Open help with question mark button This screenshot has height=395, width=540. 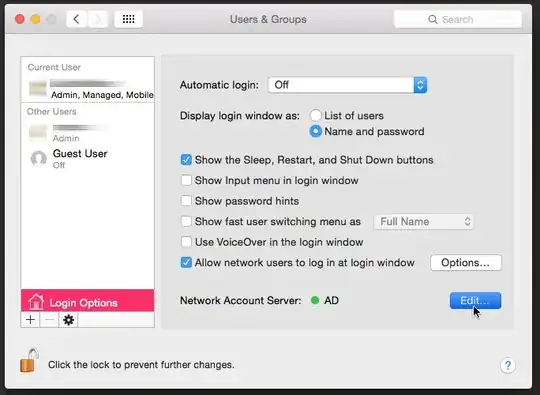508,365
